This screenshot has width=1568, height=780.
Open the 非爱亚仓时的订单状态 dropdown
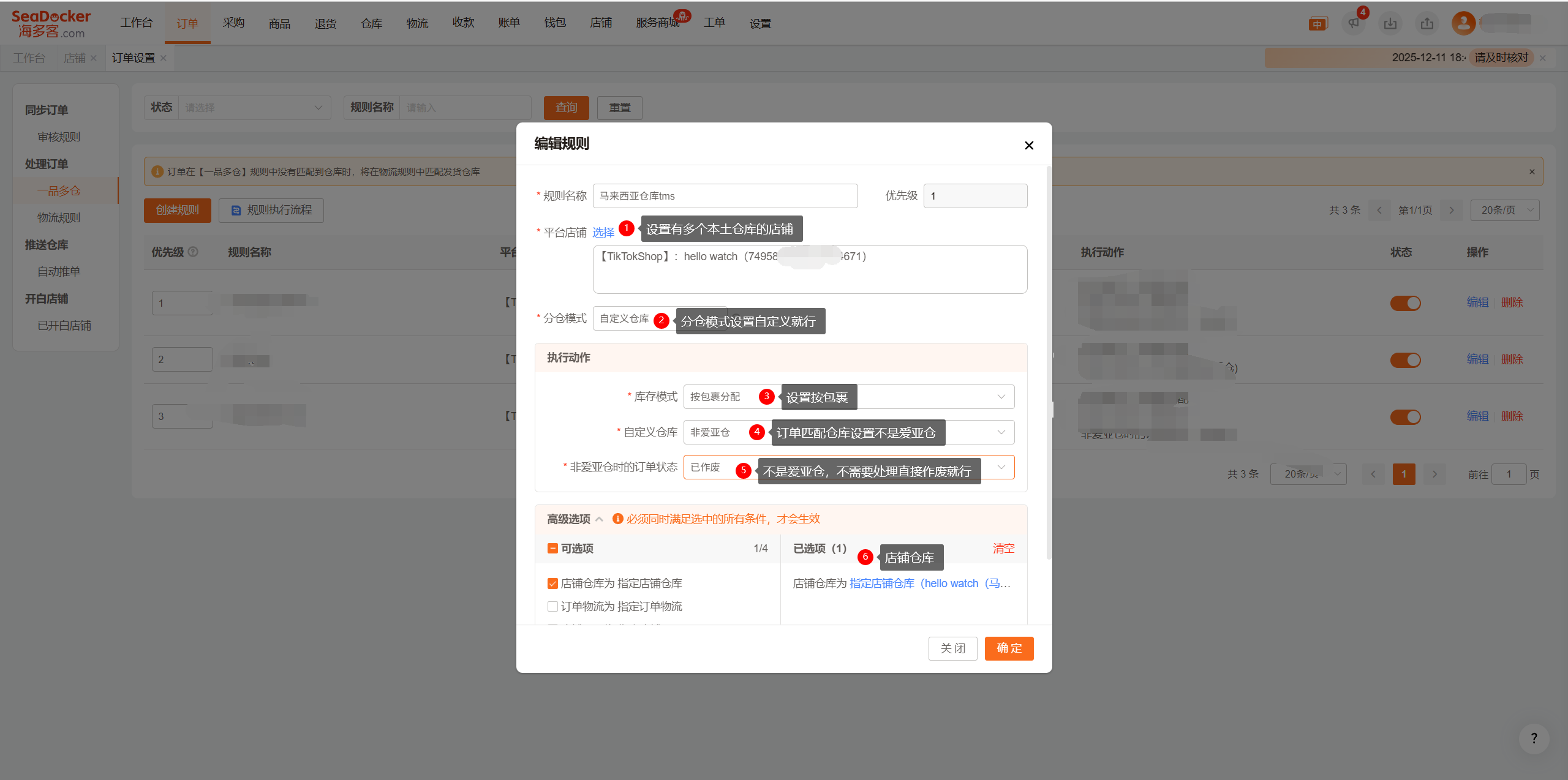click(1001, 467)
